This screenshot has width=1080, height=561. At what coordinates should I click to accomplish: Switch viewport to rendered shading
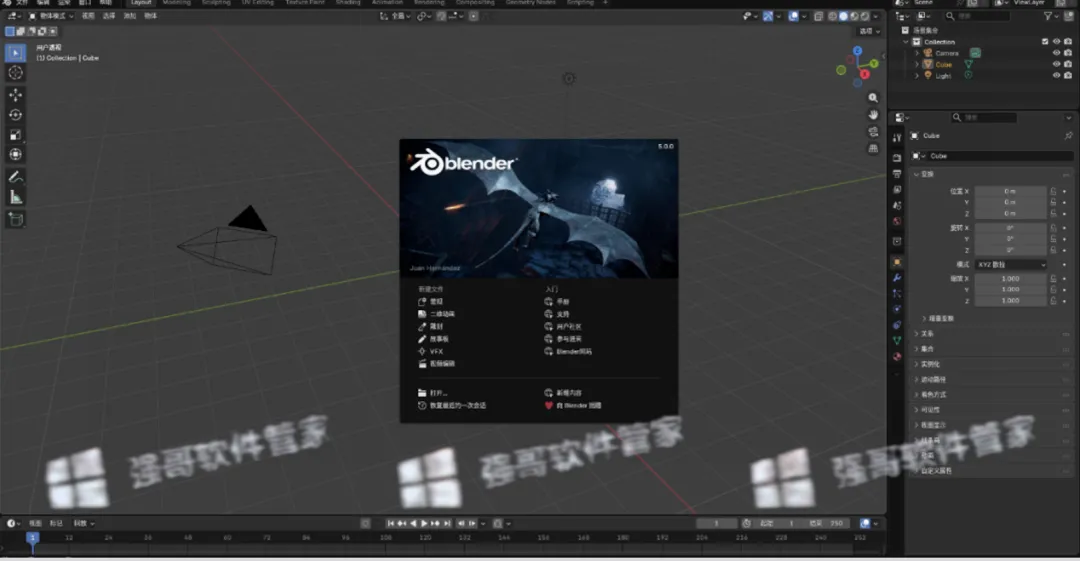click(864, 16)
